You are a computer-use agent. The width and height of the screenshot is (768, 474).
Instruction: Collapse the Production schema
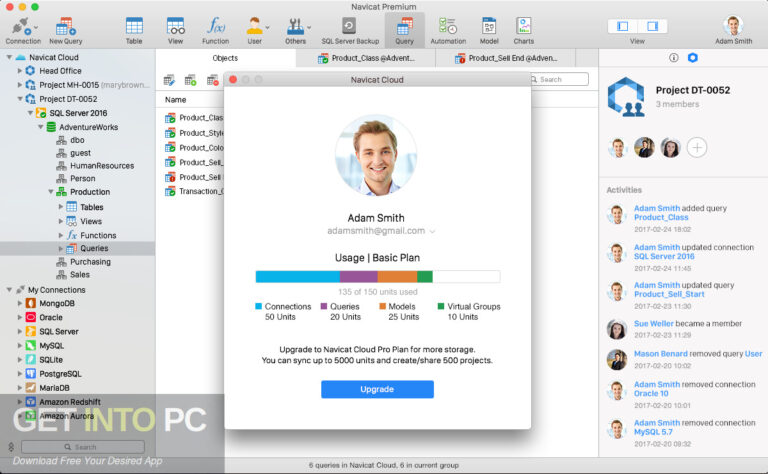coord(50,192)
